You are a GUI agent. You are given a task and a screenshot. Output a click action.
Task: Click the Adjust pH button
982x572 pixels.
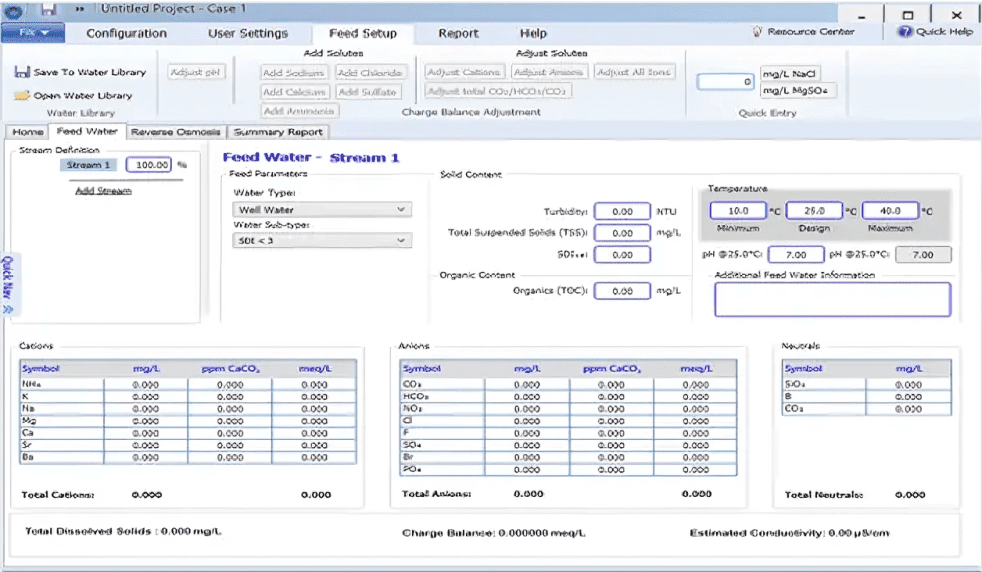click(x=195, y=72)
